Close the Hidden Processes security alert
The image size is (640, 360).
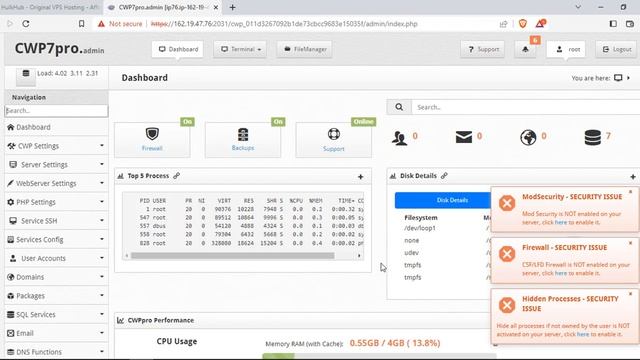click(630, 294)
